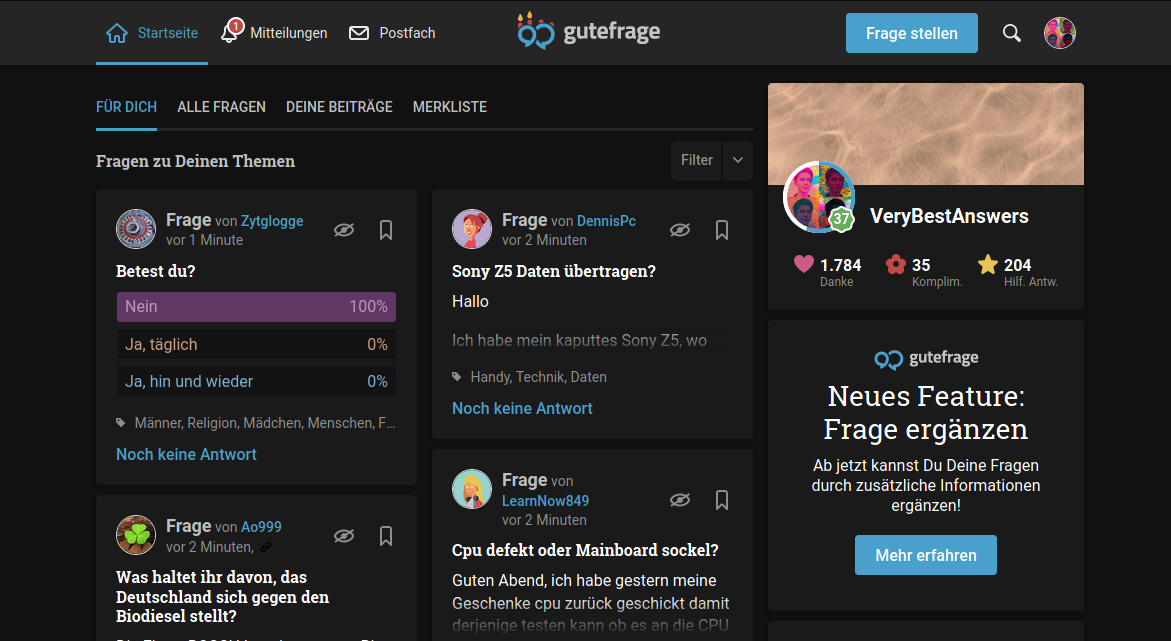Open user avatar menu in header
Viewport: 1171px width, 641px height.
pos(1059,33)
